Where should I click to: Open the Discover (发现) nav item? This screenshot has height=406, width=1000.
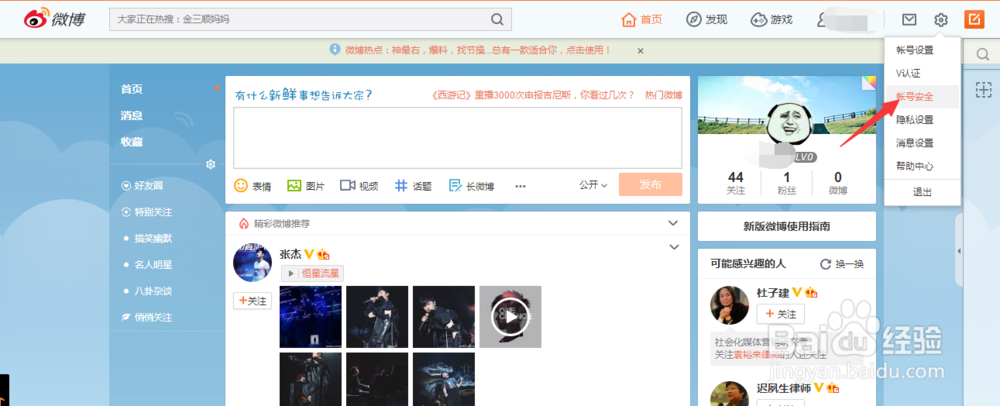707,19
